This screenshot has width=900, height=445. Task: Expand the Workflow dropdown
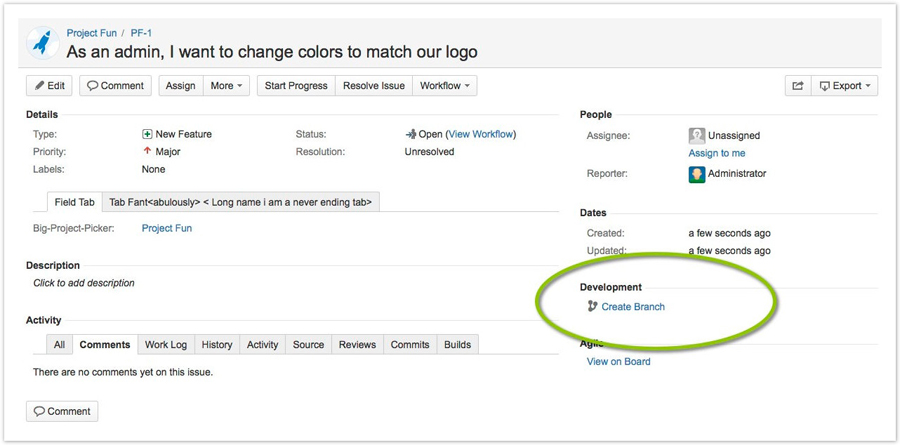pos(445,86)
